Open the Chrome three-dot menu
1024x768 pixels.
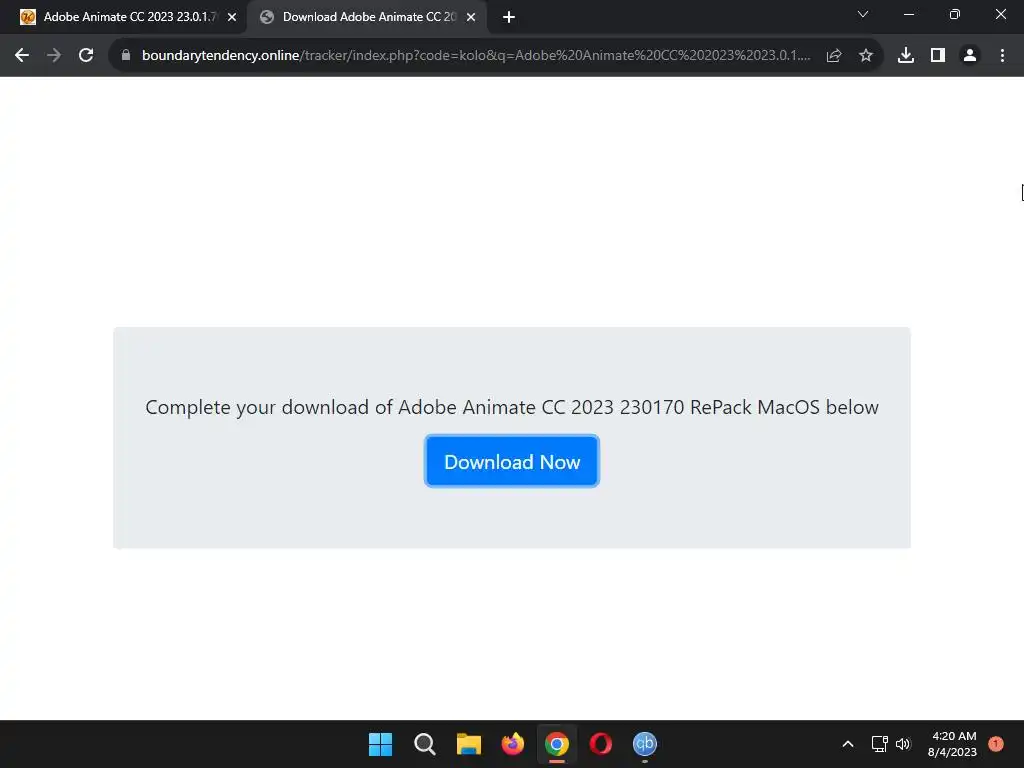(x=1002, y=56)
